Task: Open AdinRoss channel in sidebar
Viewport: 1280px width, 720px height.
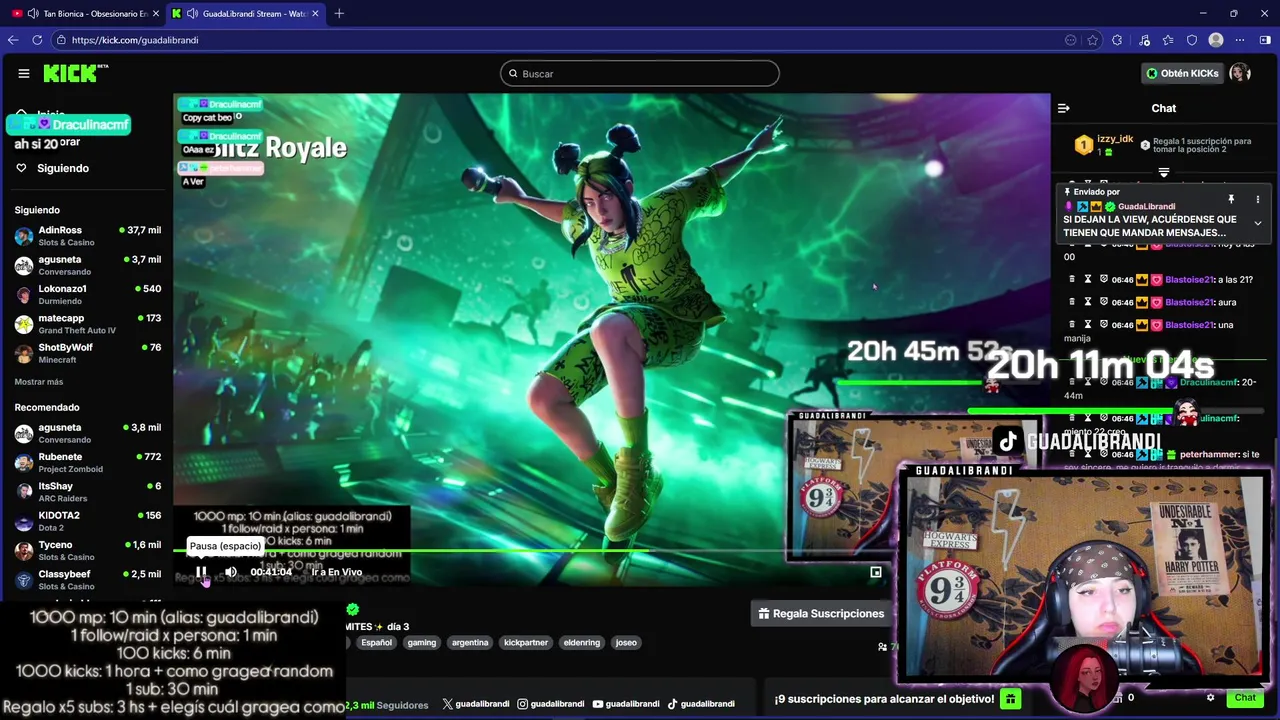Action: click(x=87, y=236)
